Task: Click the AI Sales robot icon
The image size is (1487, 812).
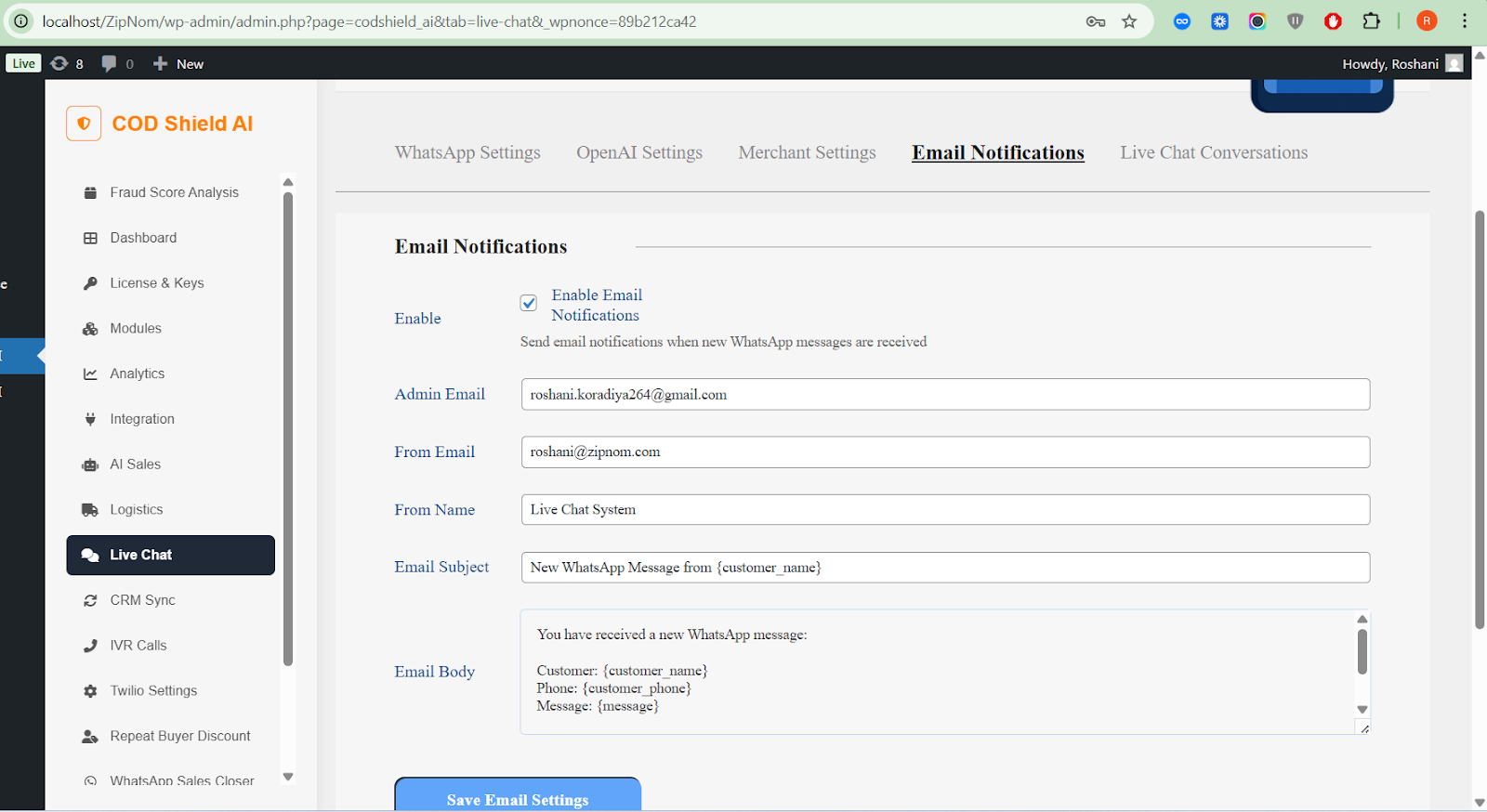Action: 90,465
